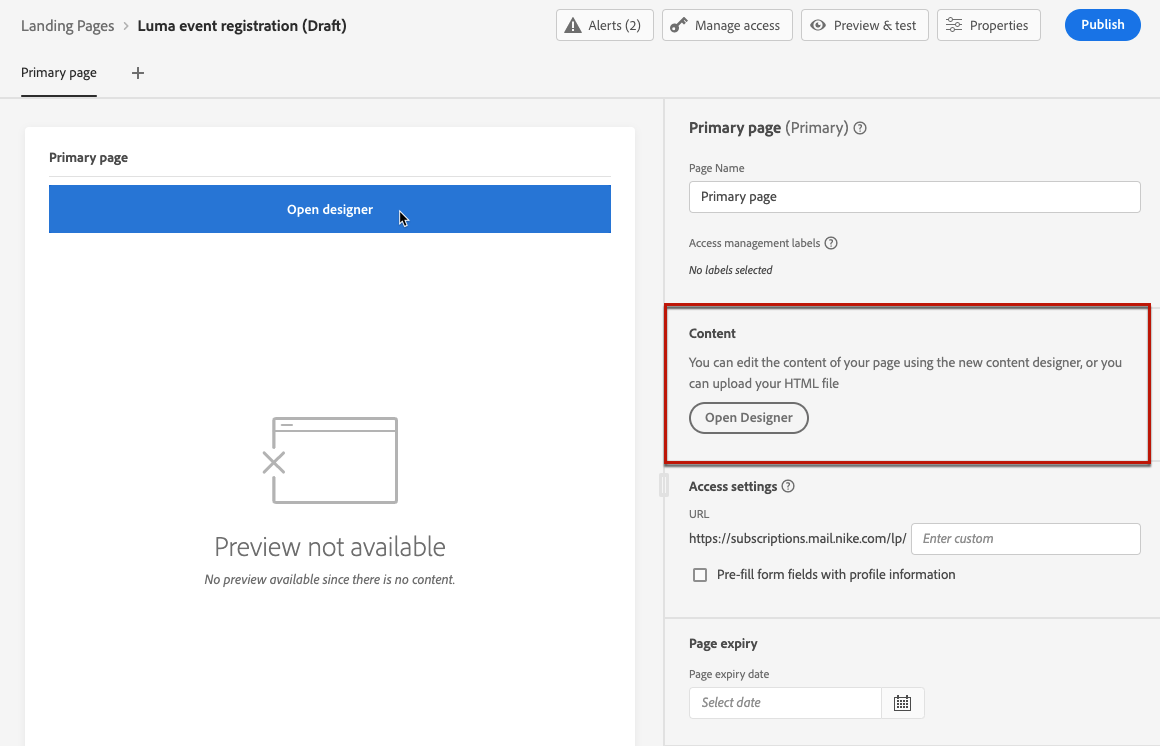Show help for Access management labels
Viewport: 1160px width, 746px height.
click(x=831, y=243)
